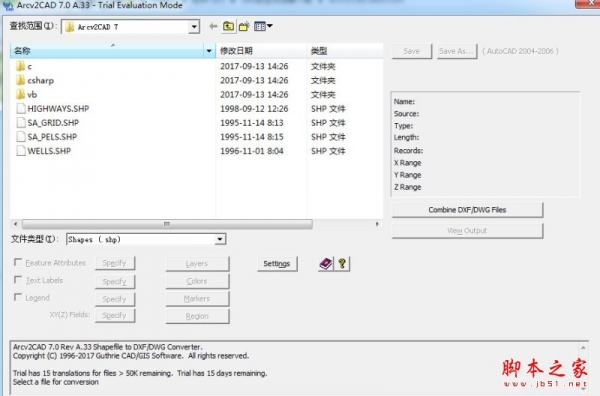Click the Colors button
The image size is (600, 396).
[x=197, y=281]
